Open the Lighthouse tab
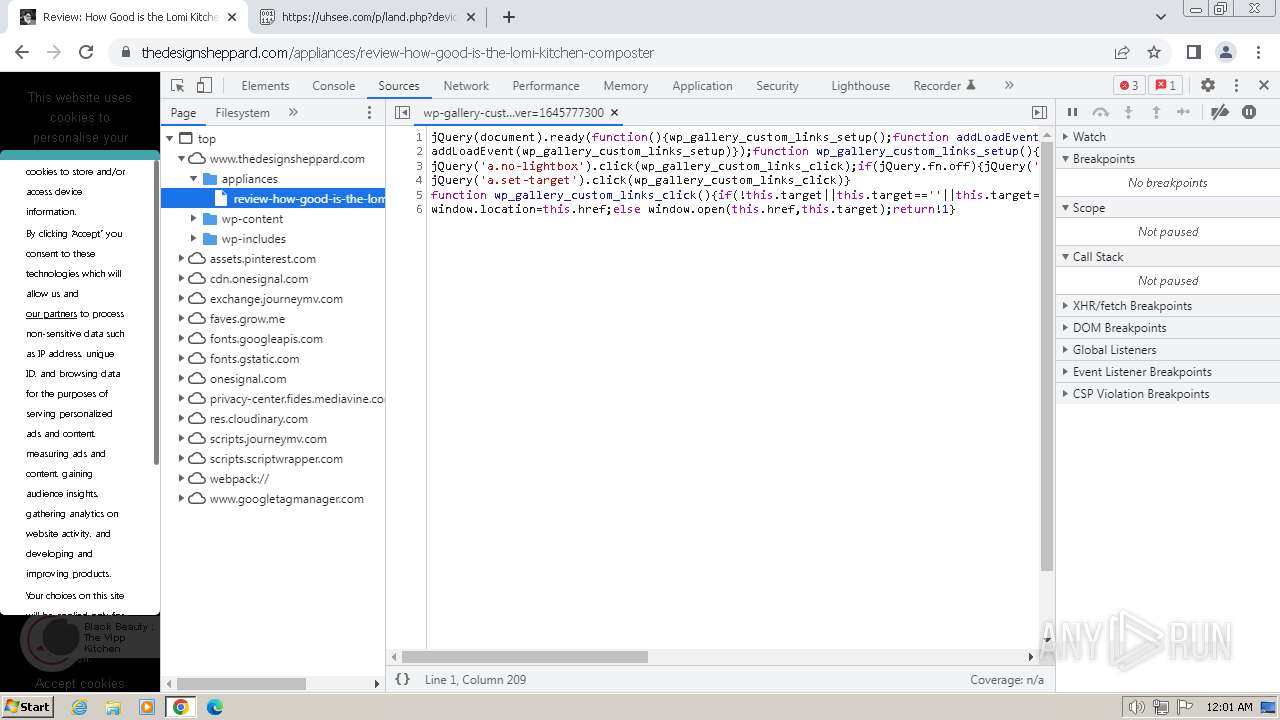The width and height of the screenshot is (1280, 720). (860, 86)
